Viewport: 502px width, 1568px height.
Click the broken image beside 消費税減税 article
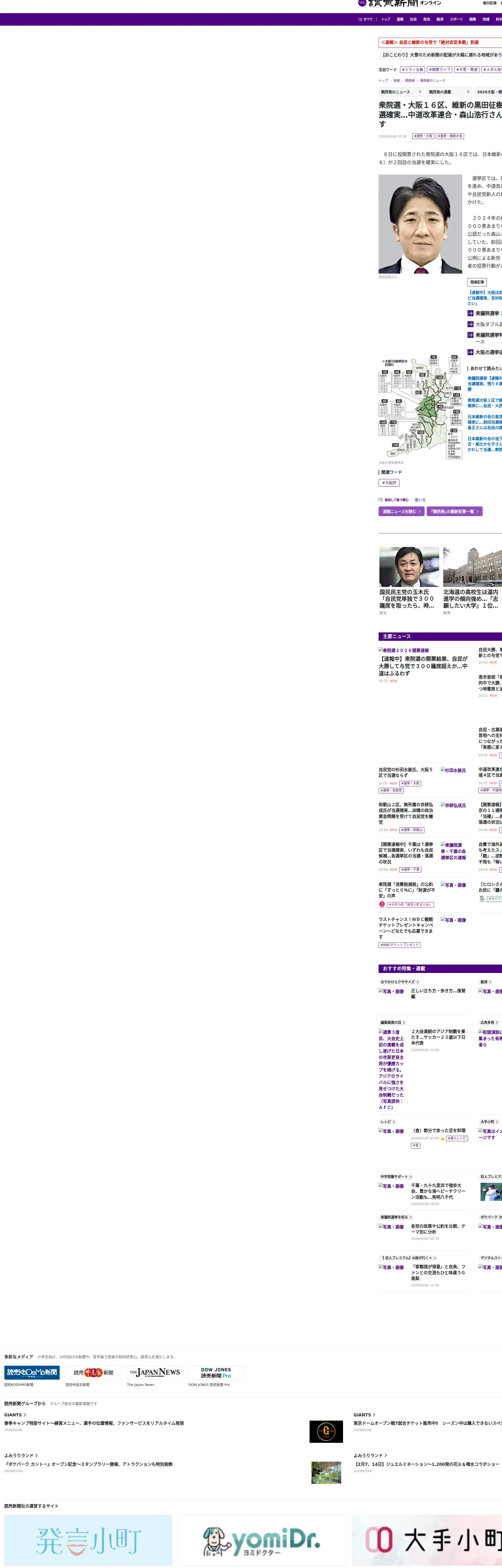pyautogui.click(x=453, y=885)
